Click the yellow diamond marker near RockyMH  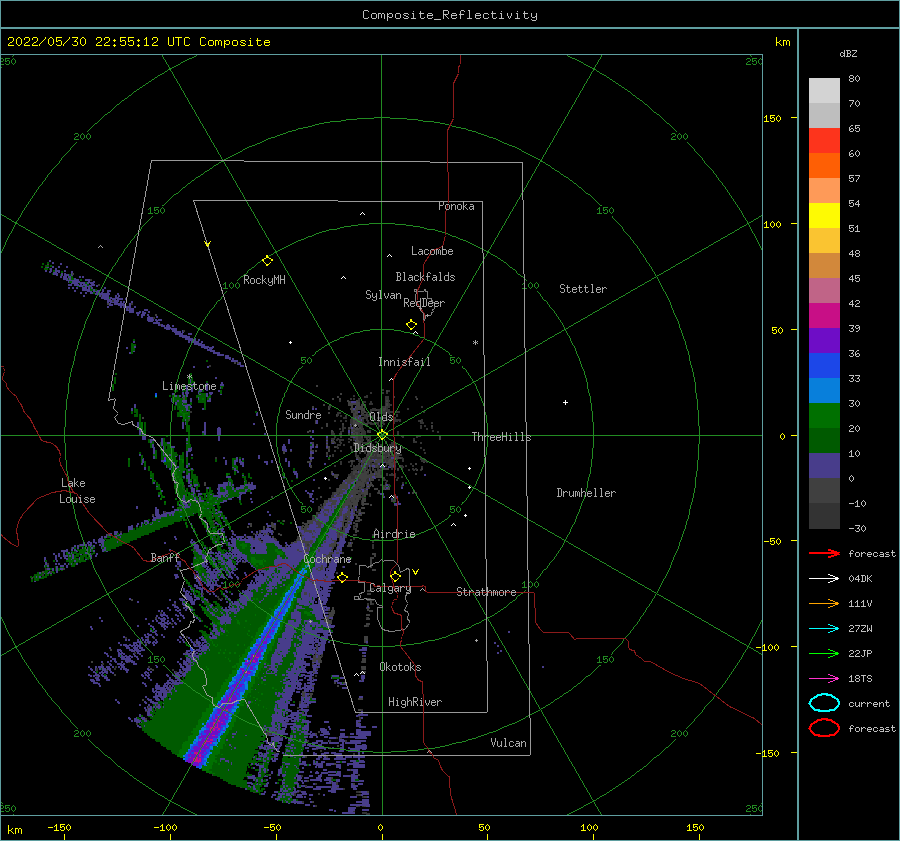point(267,261)
